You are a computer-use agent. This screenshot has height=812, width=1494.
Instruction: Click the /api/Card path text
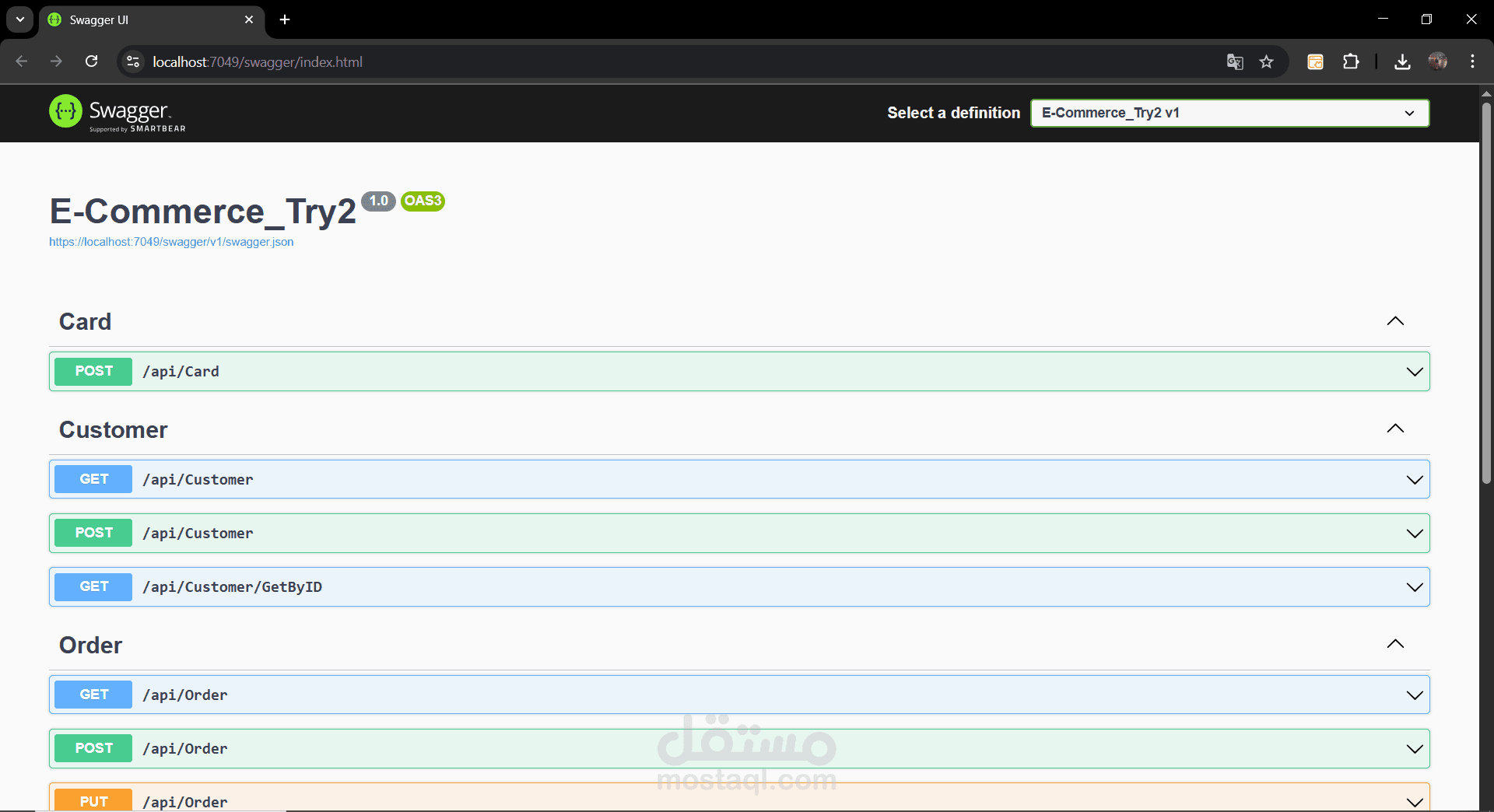(x=181, y=372)
